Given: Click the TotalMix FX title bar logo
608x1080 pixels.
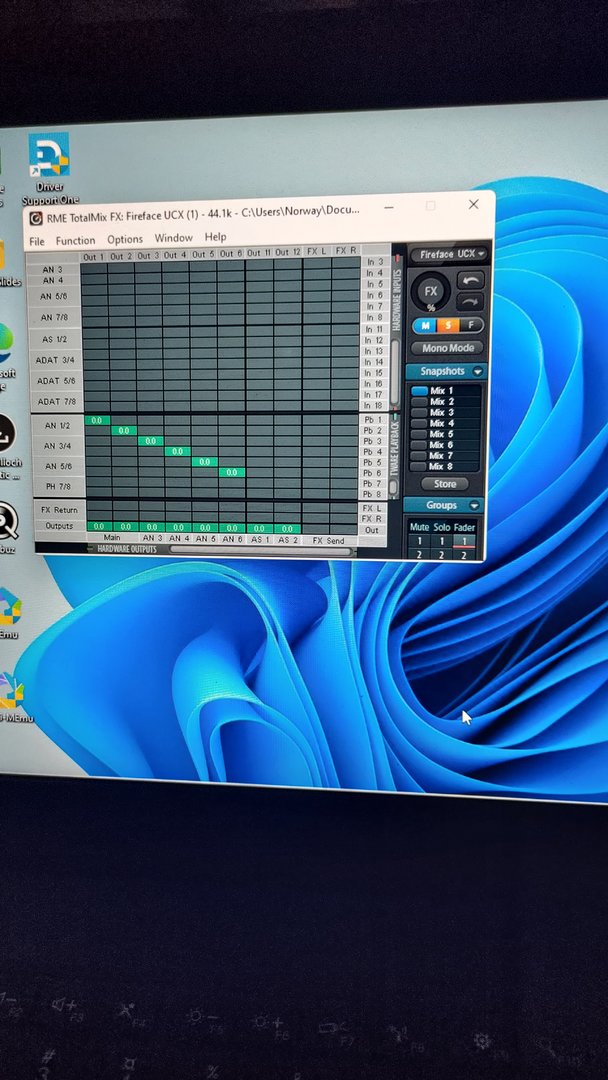Looking at the screenshot, I should [36, 218].
